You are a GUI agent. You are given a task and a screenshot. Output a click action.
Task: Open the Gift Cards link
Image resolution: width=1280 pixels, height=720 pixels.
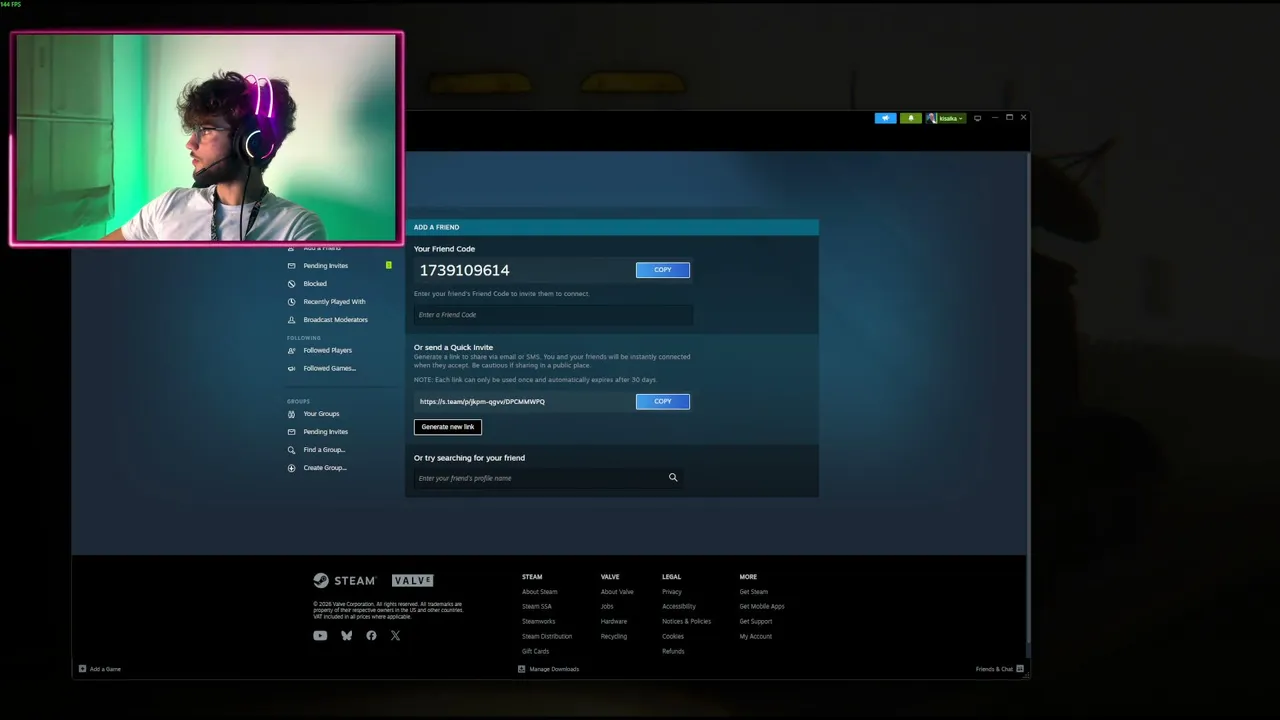(x=536, y=652)
